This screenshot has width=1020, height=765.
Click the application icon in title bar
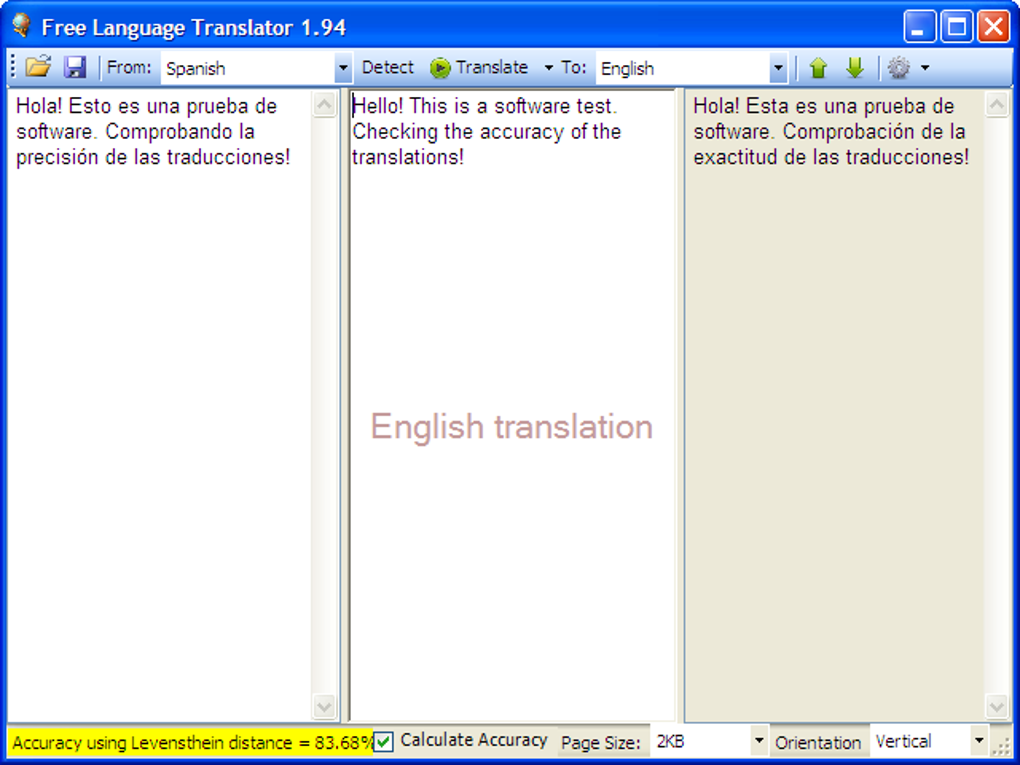click(21, 26)
